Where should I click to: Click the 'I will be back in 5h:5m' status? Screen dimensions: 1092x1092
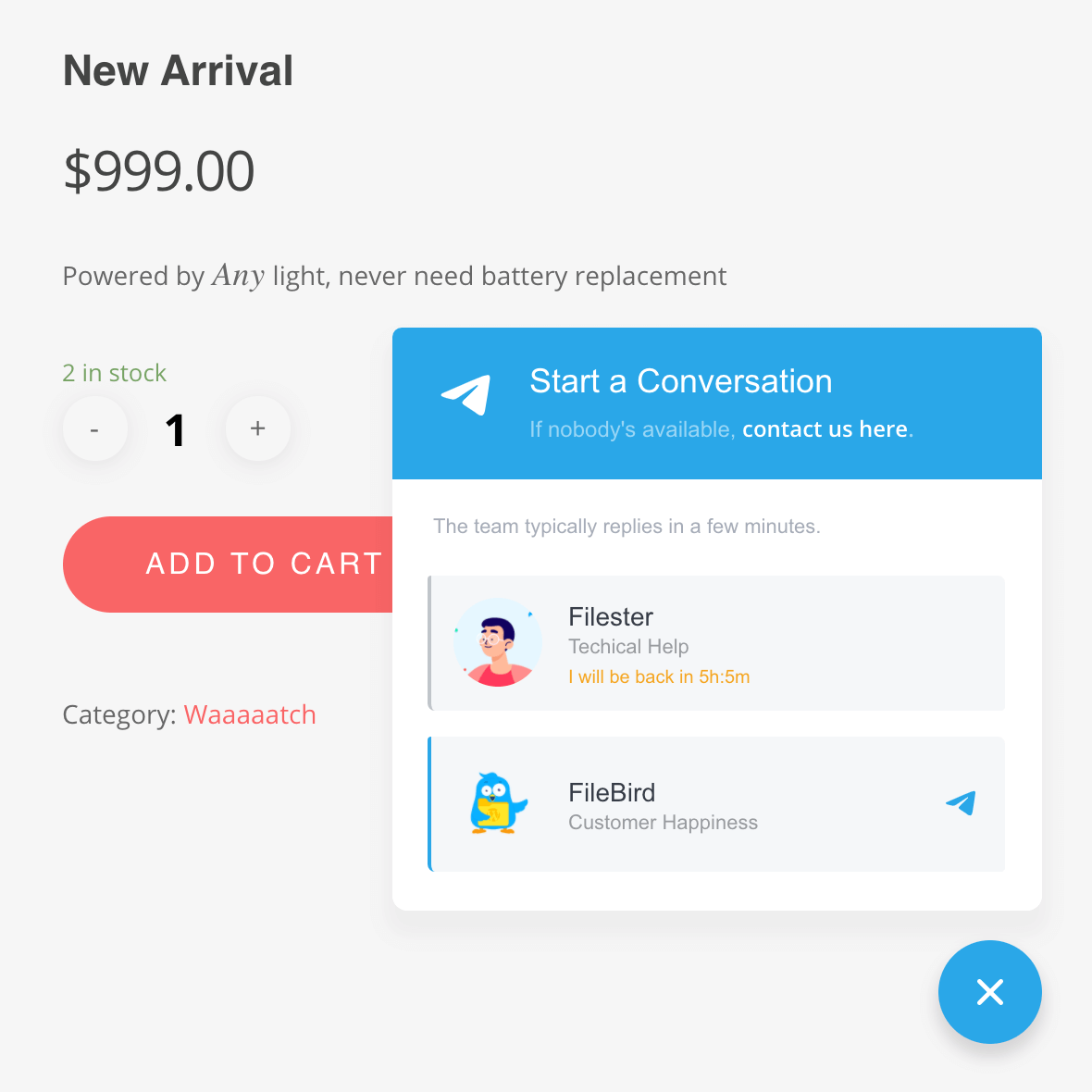(x=659, y=676)
